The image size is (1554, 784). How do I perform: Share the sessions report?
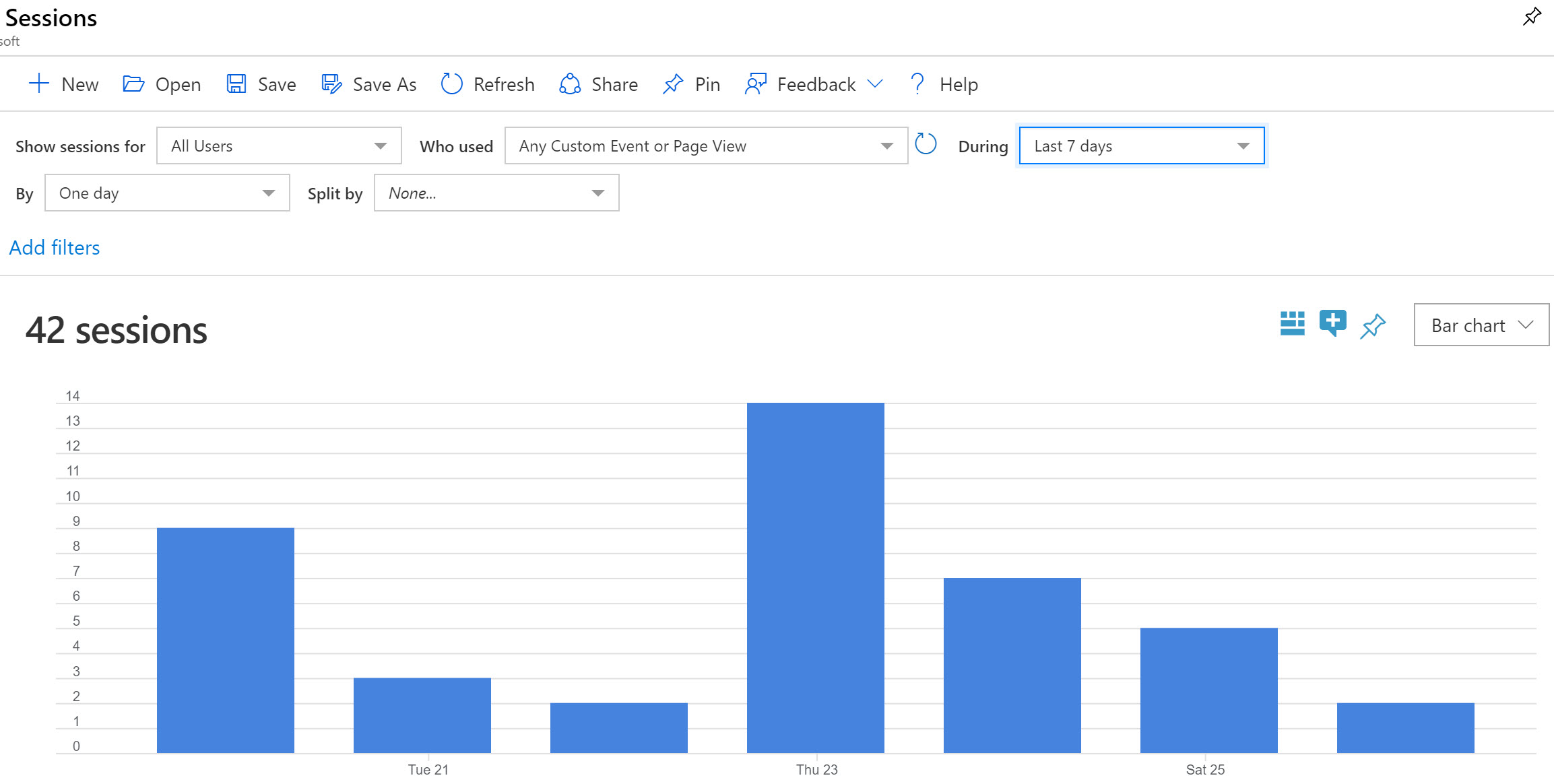click(x=597, y=84)
